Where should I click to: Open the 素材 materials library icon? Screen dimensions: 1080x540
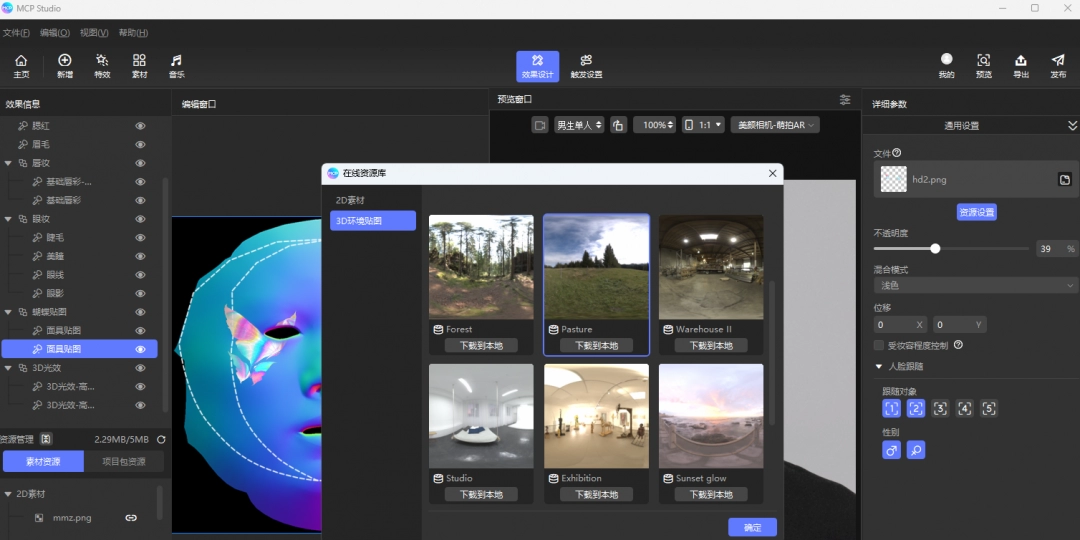(139, 66)
